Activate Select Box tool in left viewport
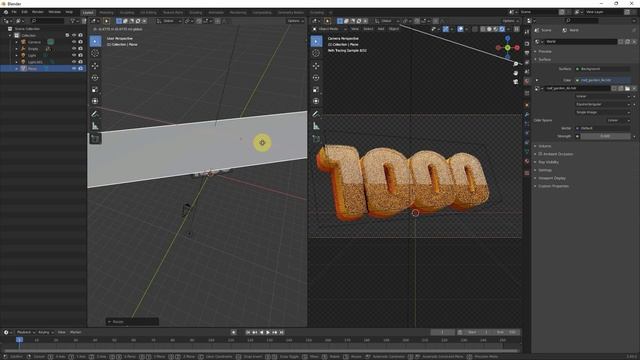This screenshot has width=640, height=360. (95, 41)
